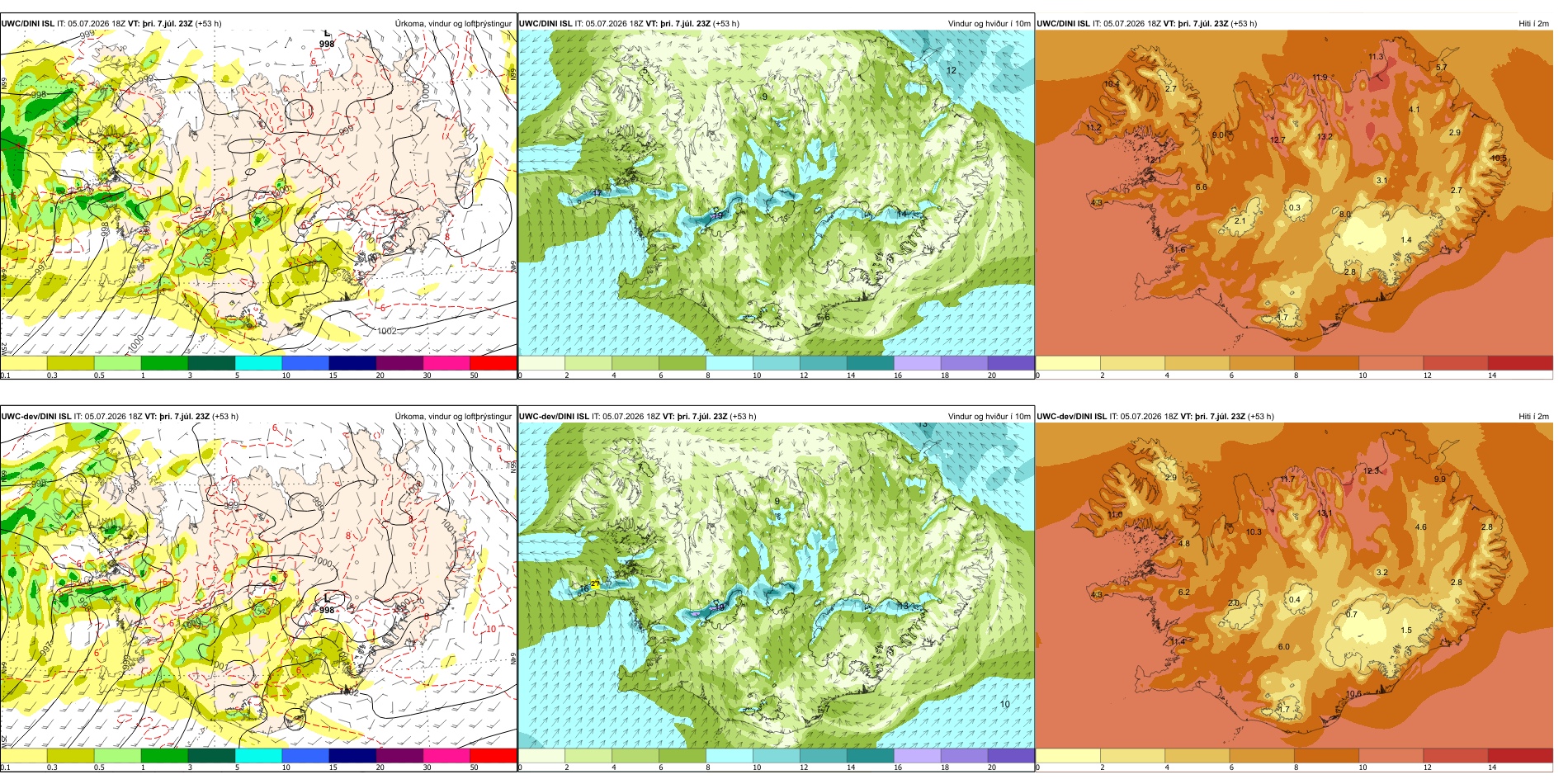
Task: Click the L 998 low marker in UWC precipitation map
Action: point(327,39)
